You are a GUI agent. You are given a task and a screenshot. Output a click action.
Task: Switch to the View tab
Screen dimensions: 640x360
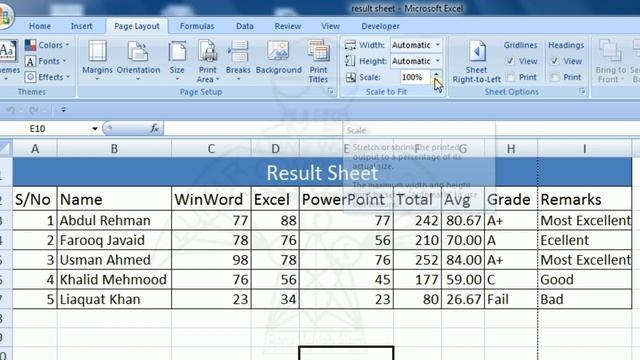coord(330,26)
